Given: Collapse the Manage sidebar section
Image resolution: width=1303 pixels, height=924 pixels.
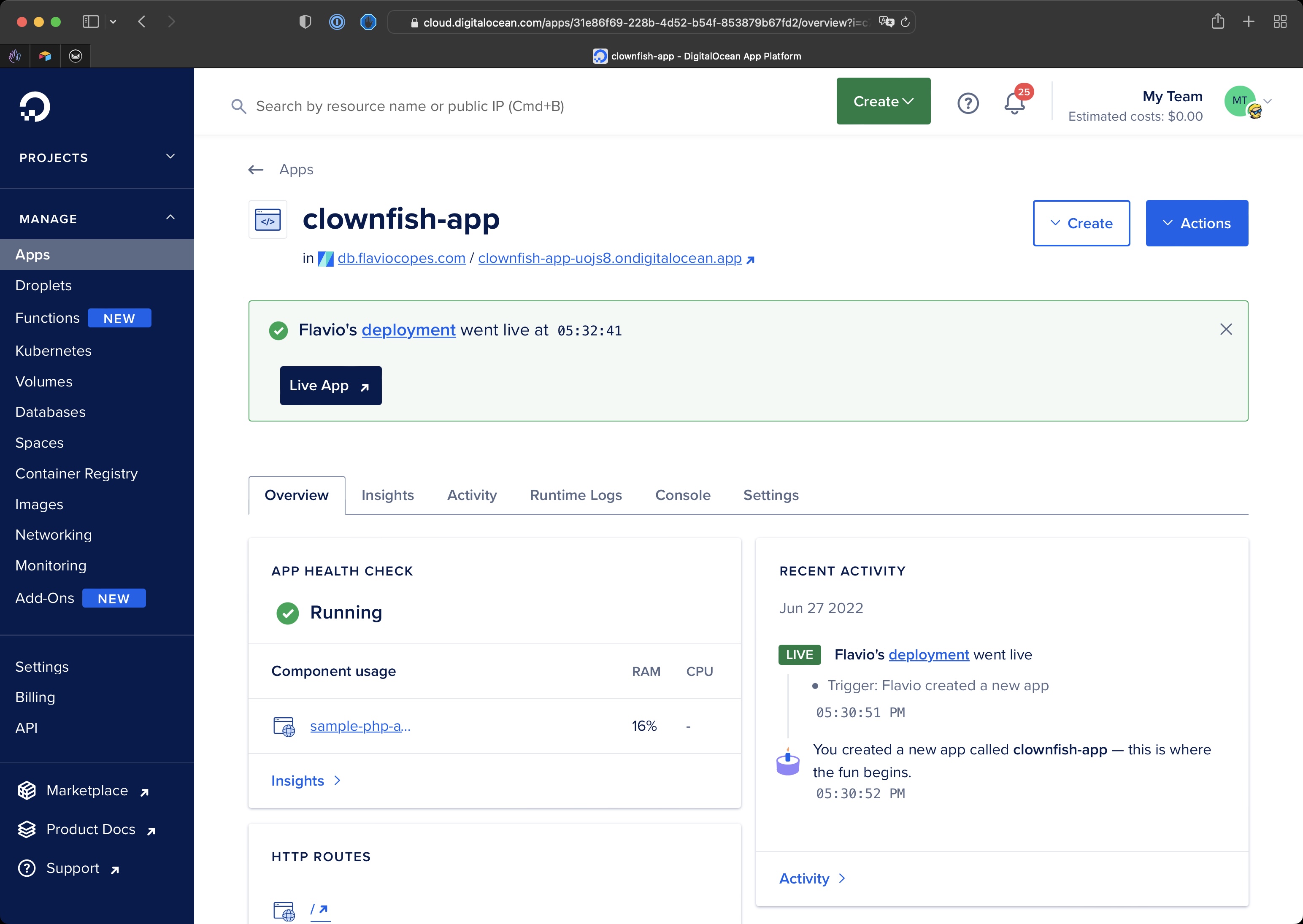Looking at the screenshot, I should [170, 218].
